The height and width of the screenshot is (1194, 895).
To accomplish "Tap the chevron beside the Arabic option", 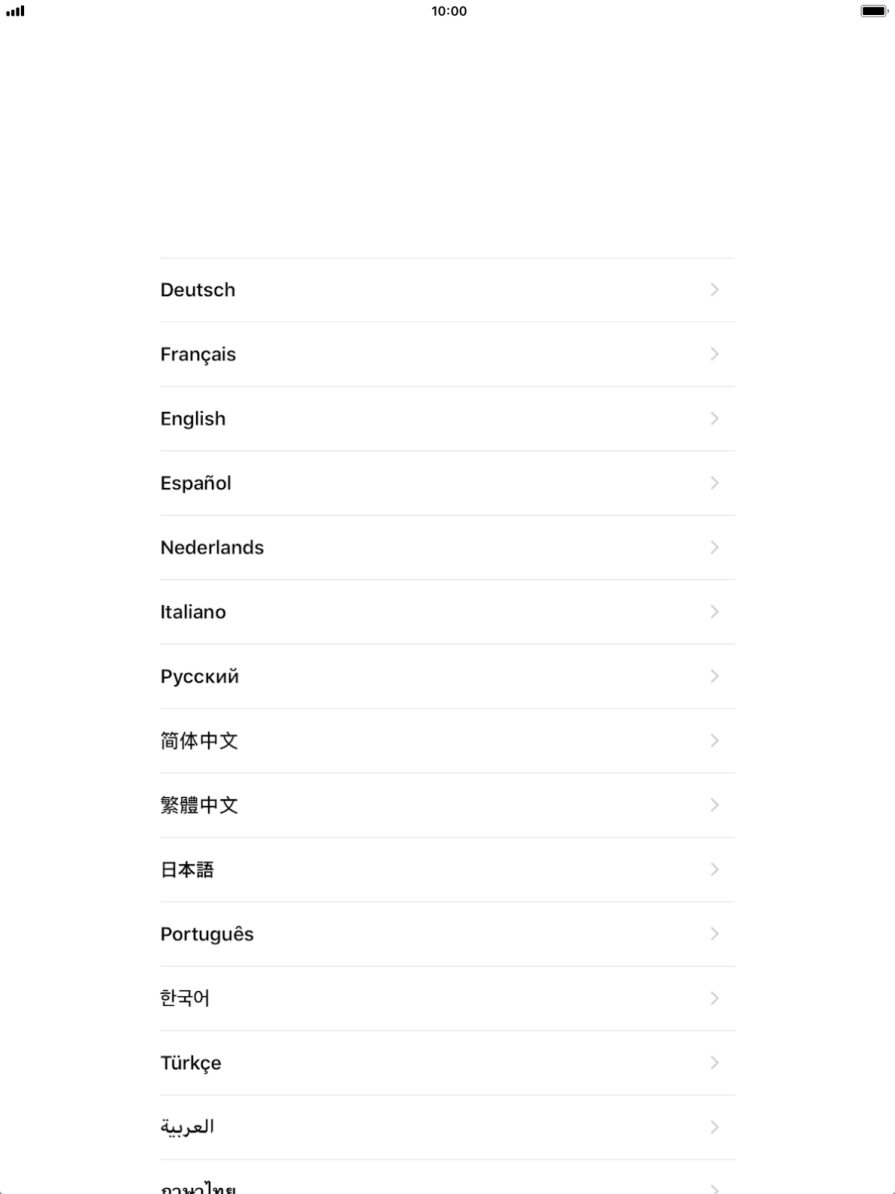I will point(714,1127).
